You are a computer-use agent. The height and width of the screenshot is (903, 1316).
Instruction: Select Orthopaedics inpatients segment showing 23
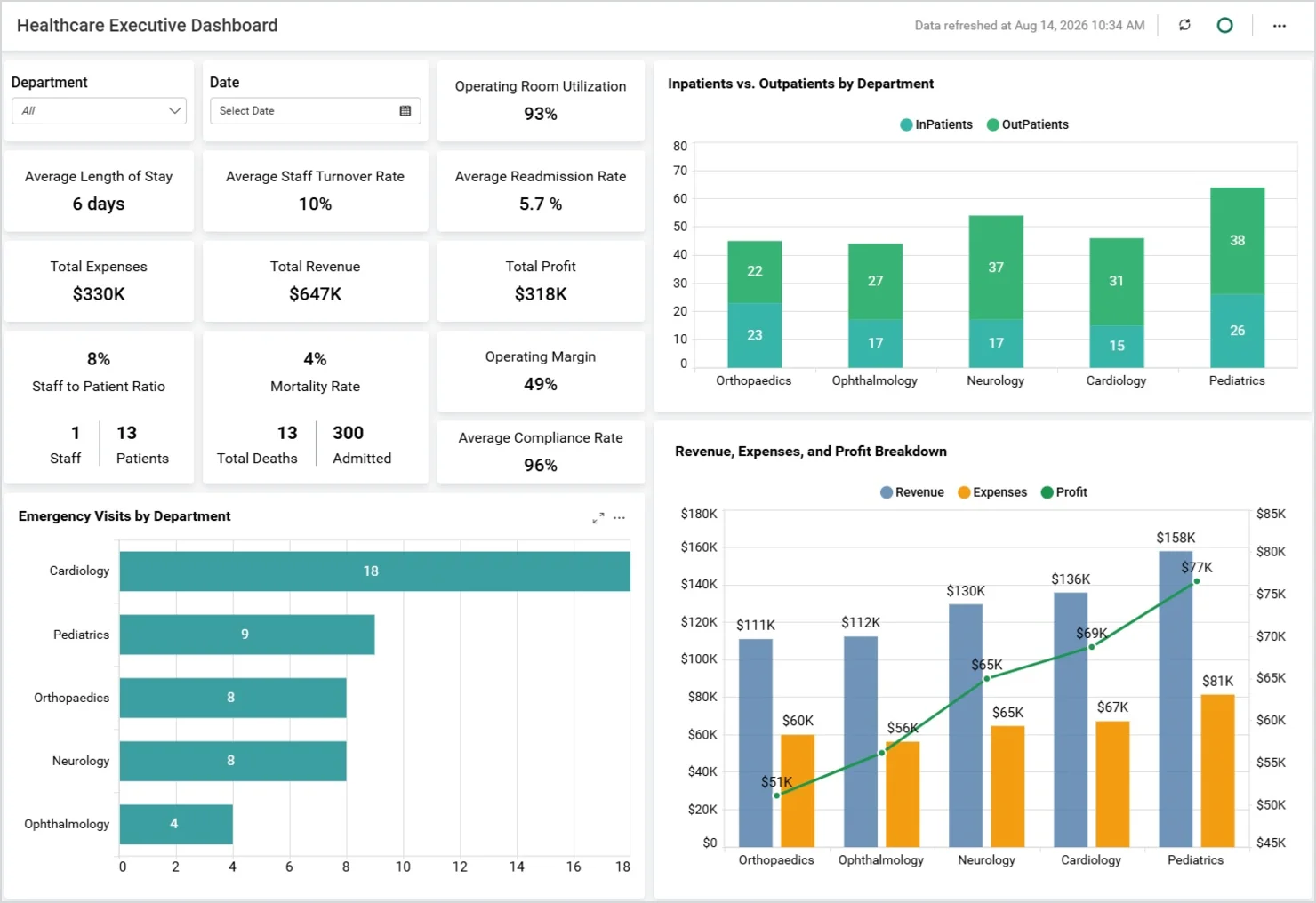(754, 335)
